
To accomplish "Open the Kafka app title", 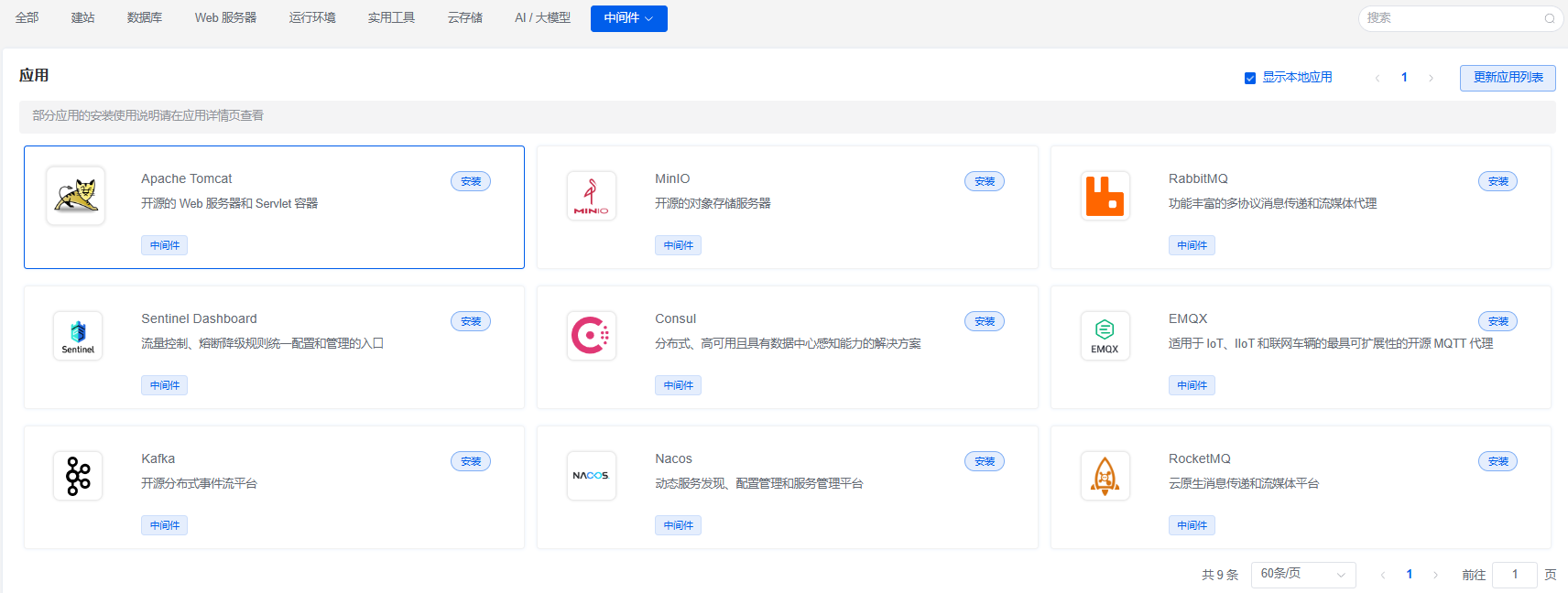I will click(x=158, y=458).
